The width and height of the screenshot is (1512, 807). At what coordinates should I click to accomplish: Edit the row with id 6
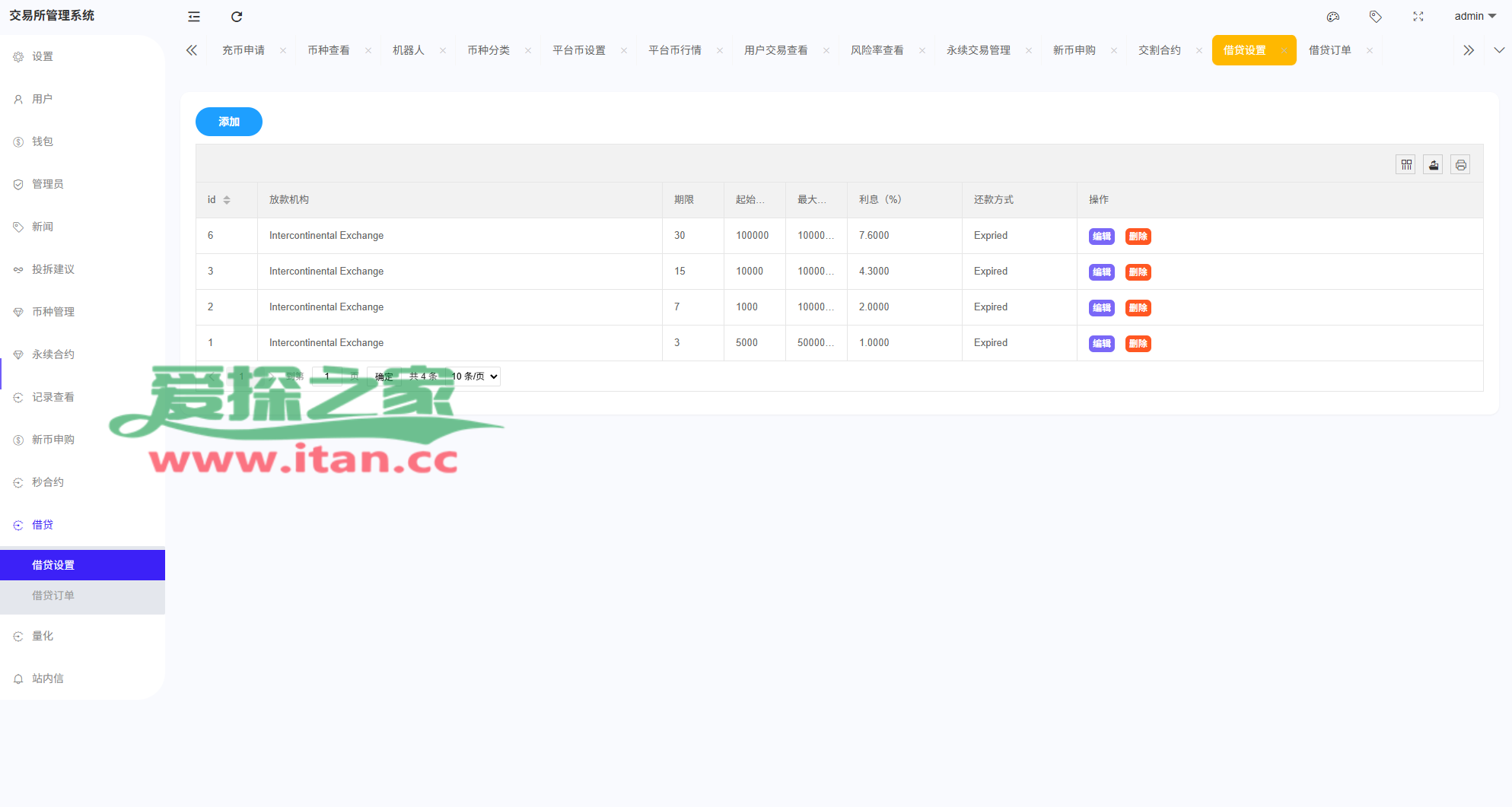tap(1101, 237)
